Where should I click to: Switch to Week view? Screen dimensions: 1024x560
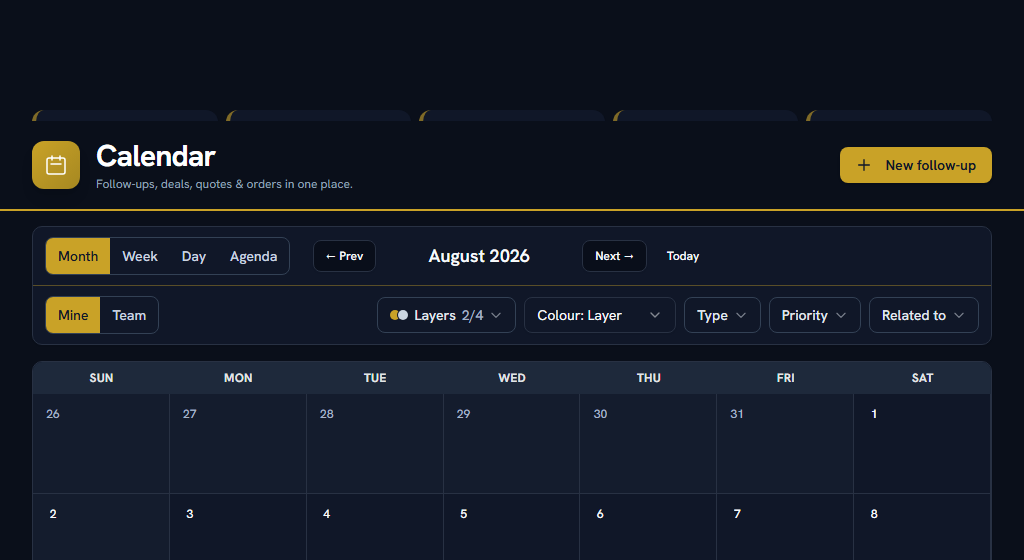140,257
